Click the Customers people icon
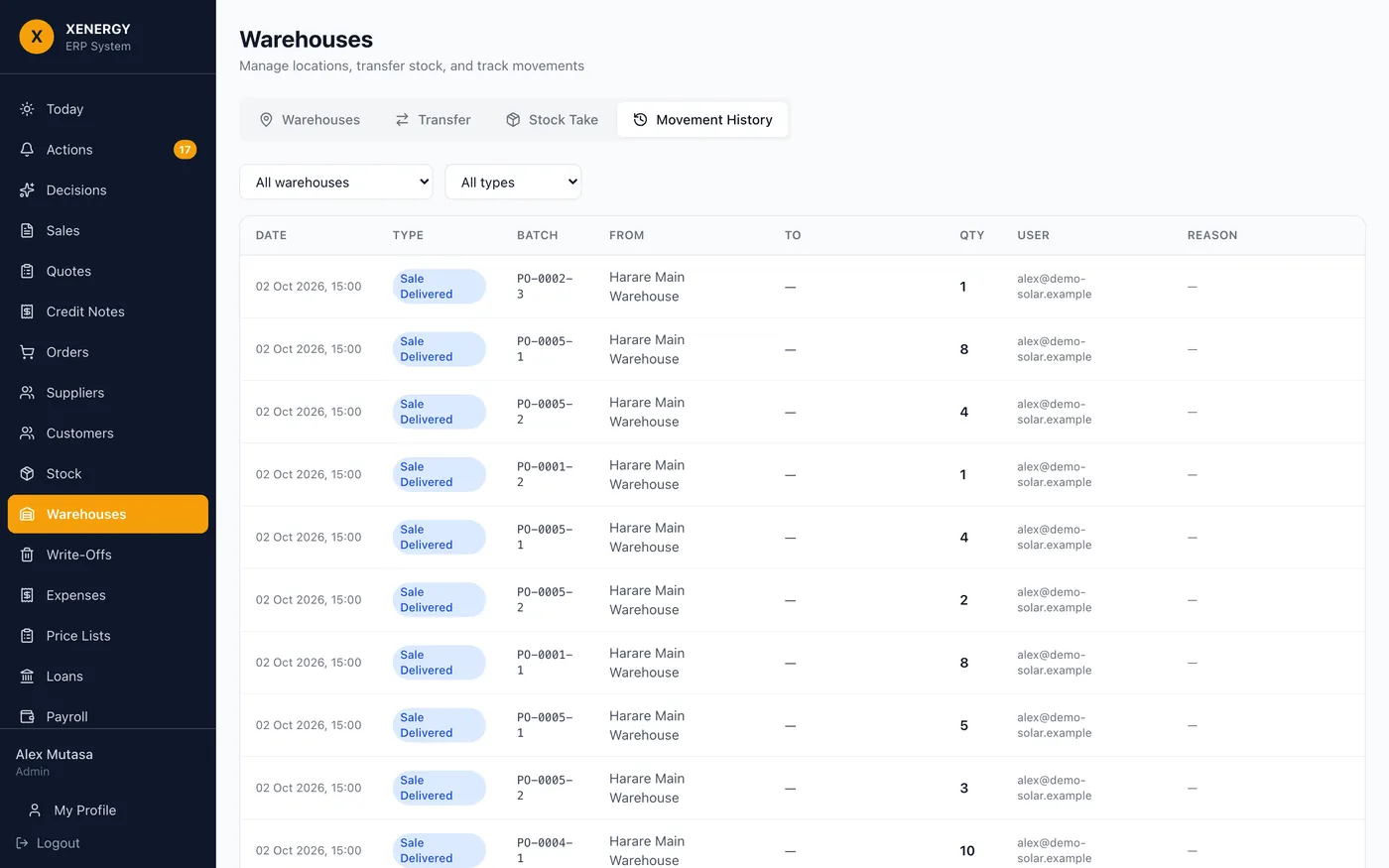The image size is (1389, 868). (27, 434)
